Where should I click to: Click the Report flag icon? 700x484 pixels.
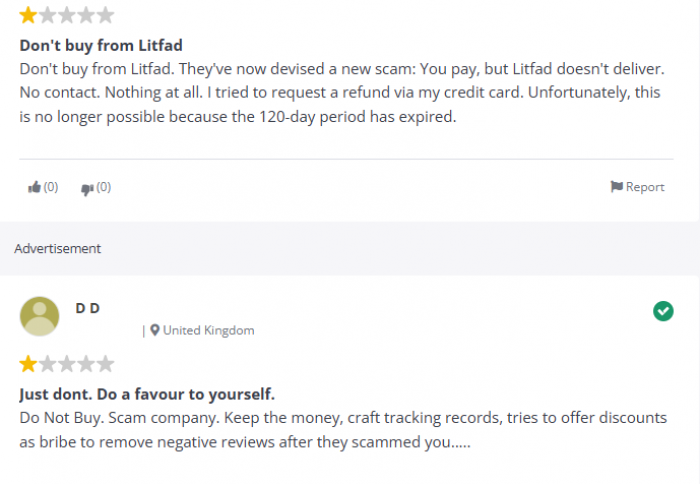[617, 187]
